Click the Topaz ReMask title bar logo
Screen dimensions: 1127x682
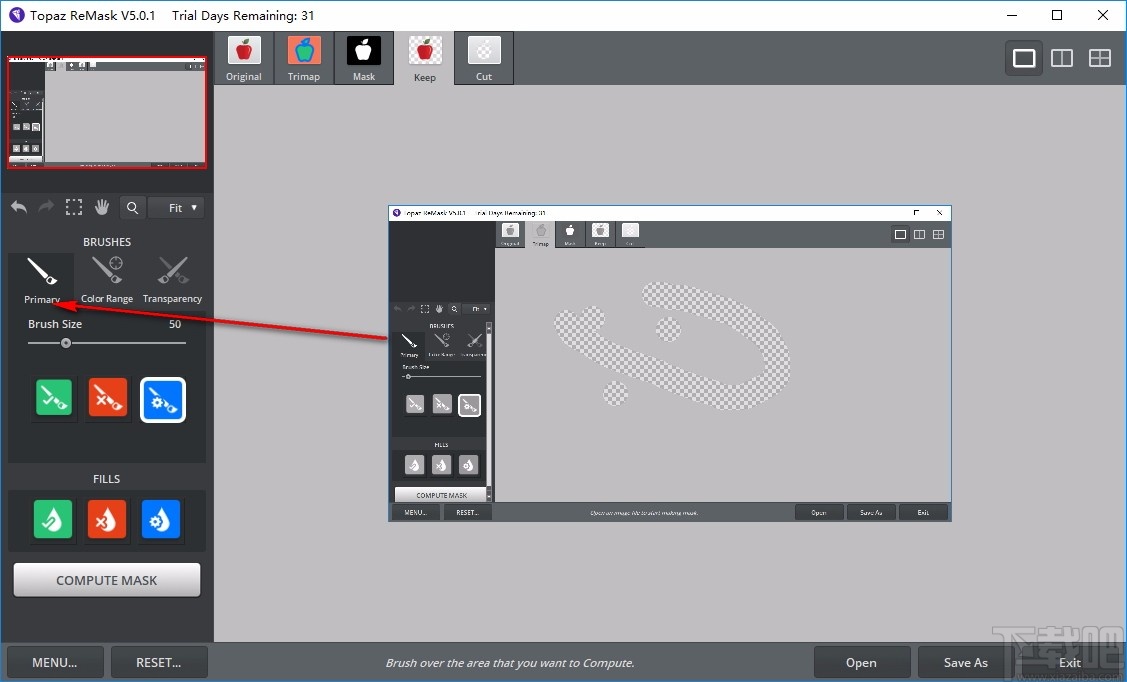point(17,15)
